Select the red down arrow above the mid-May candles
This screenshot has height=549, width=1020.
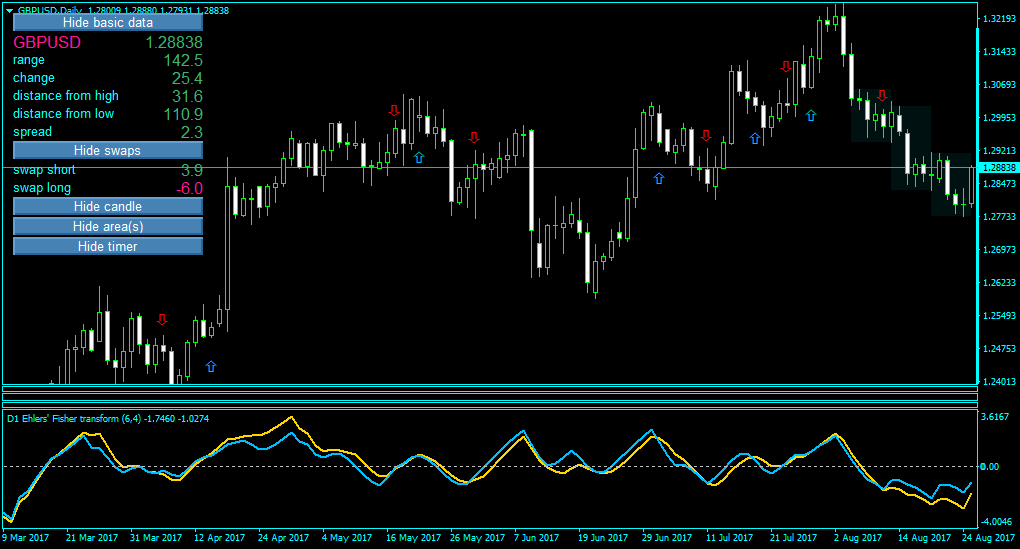(x=394, y=111)
